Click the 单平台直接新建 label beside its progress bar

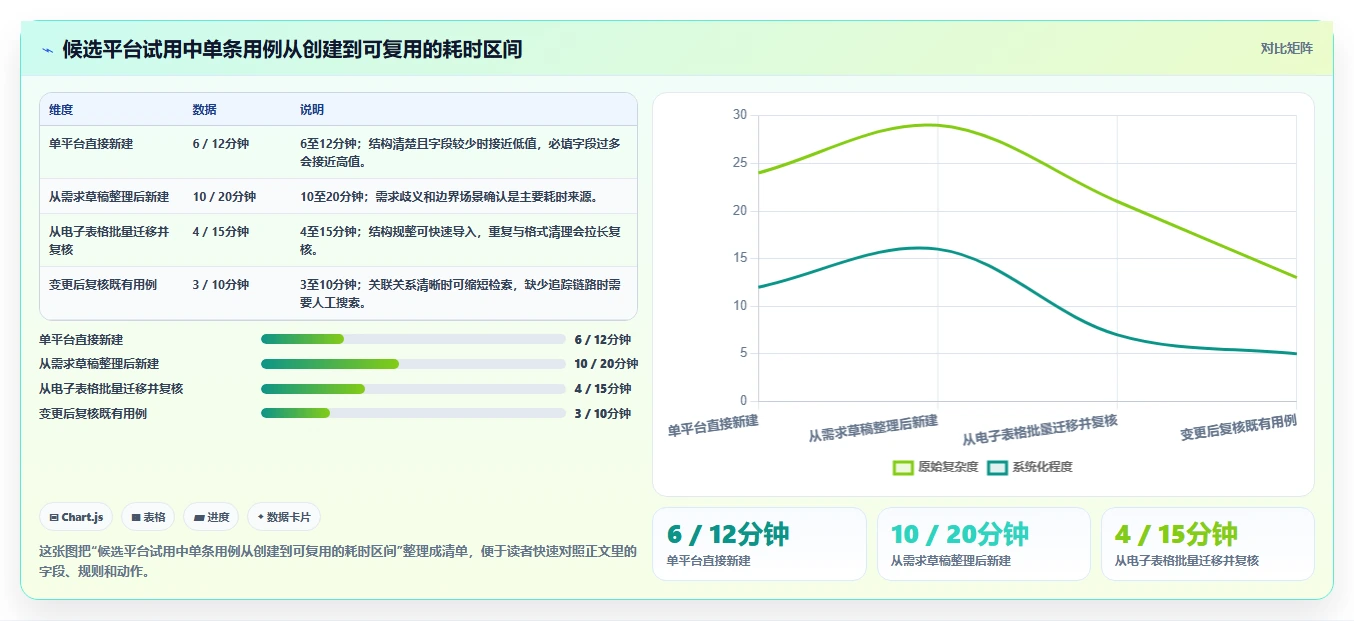[81, 340]
